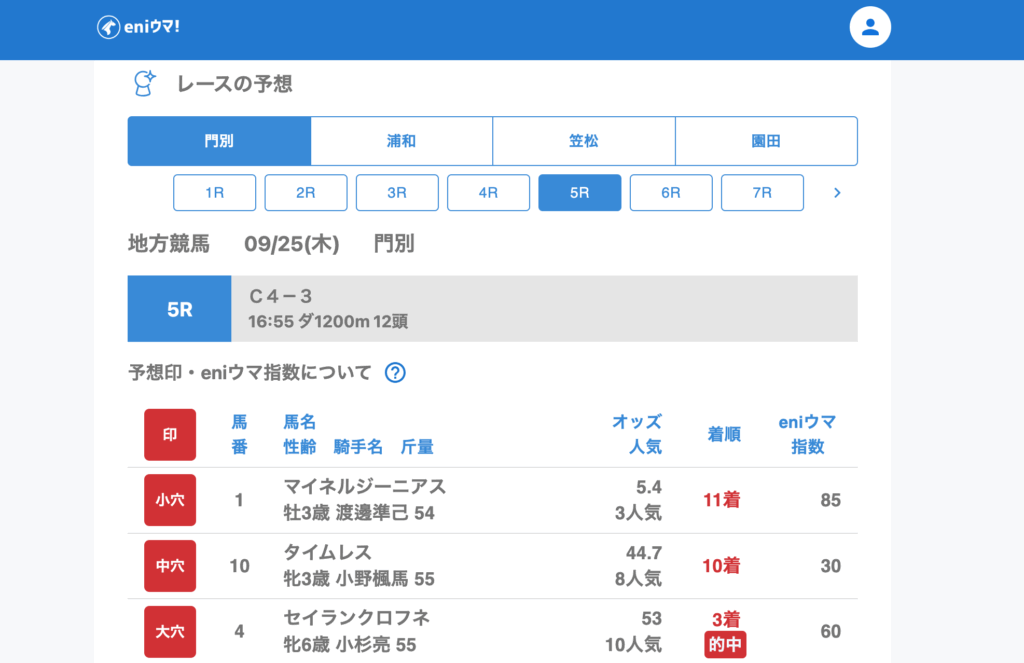Switch to the 笠松 racecourse tab

click(584, 141)
